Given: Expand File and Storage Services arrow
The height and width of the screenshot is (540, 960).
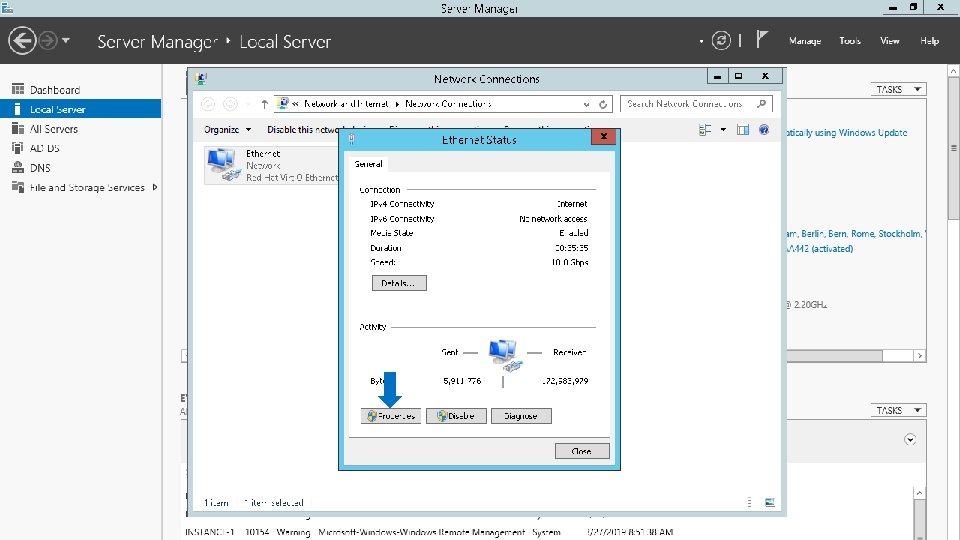Looking at the screenshot, I should [x=155, y=187].
